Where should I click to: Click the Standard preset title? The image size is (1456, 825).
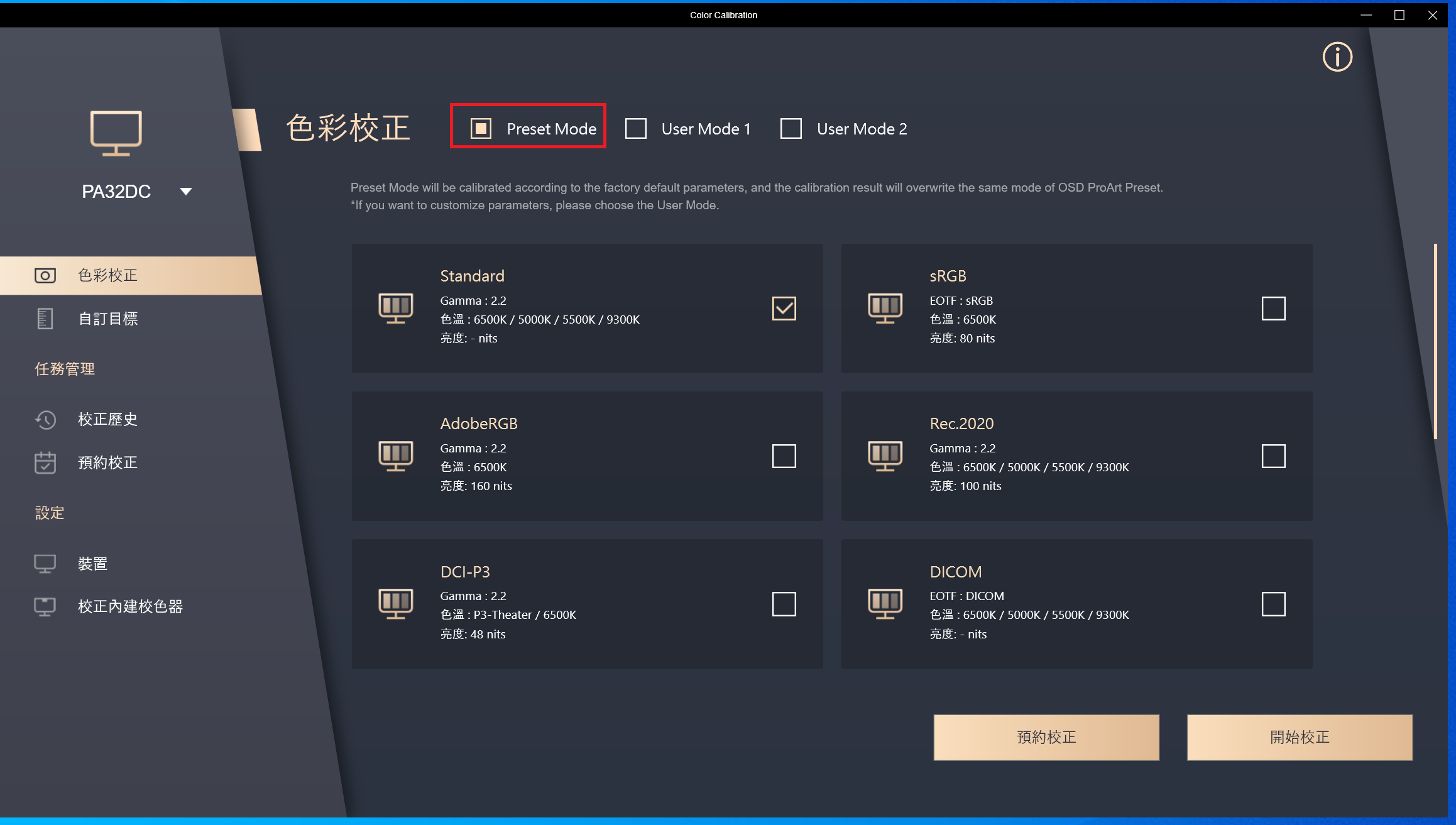click(473, 276)
